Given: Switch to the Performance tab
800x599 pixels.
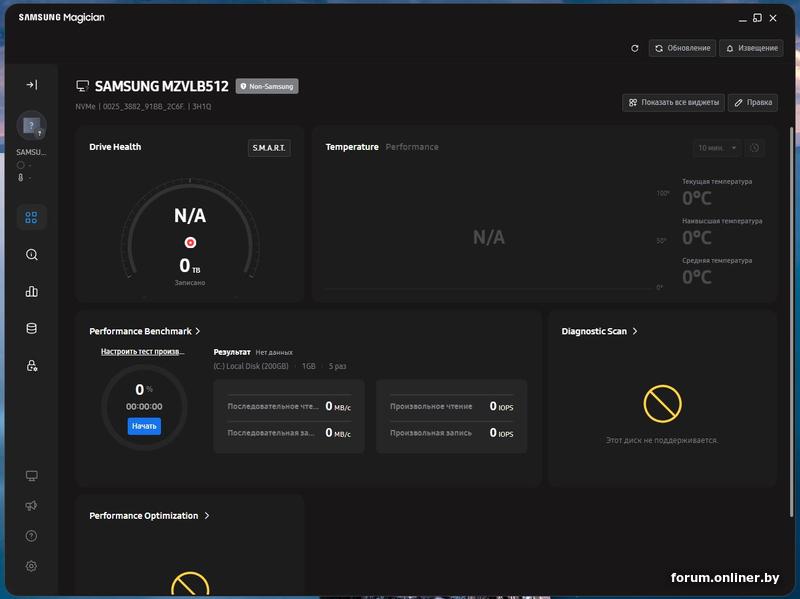Looking at the screenshot, I should 412,147.
